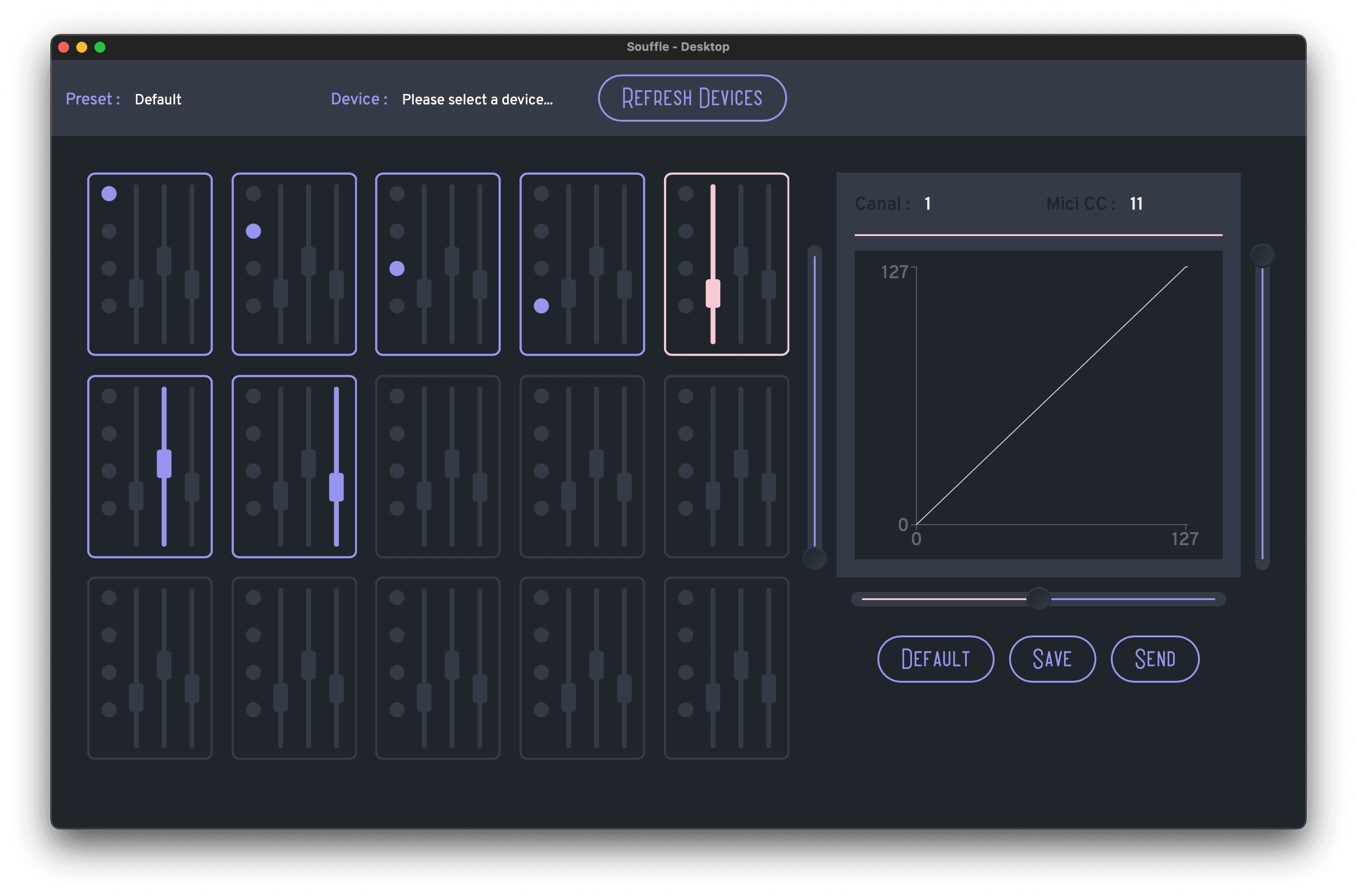Screen dimensions: 1357x896
Task: Click the left fader handle in the first middle-row card
Action: coord(136,496)
